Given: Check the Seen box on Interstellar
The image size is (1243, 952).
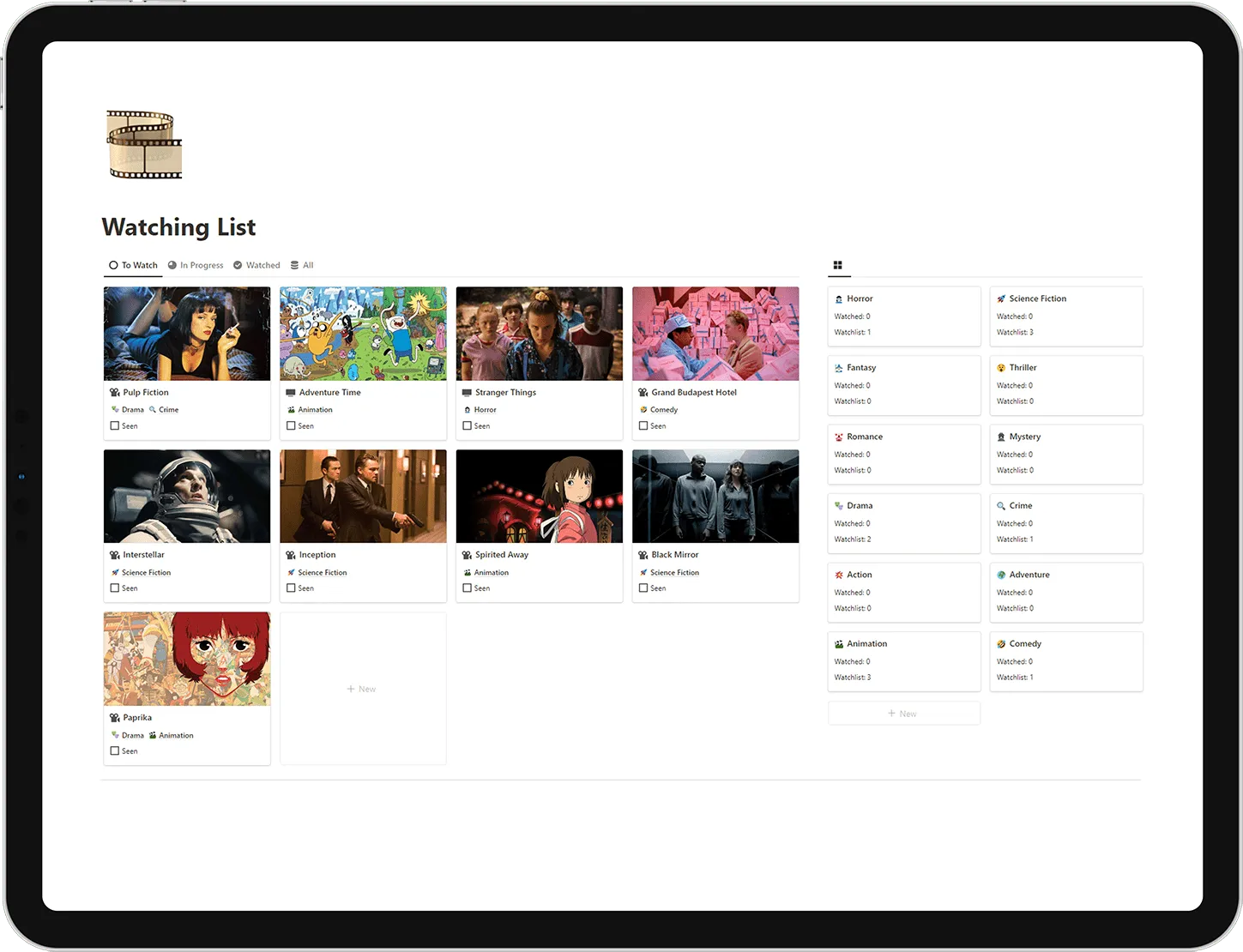Looking at the screenshot, I should click(x=114, y=587).
